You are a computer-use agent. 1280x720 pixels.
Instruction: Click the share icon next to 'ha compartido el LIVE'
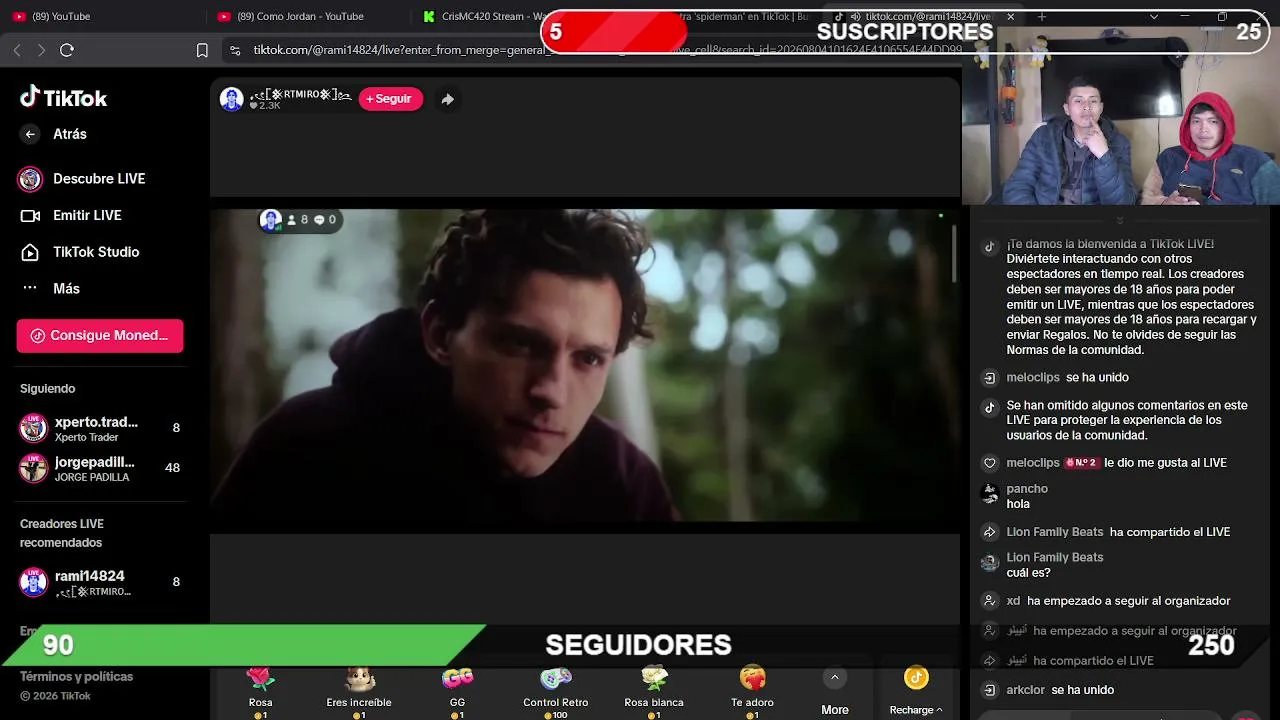[990, 532]
